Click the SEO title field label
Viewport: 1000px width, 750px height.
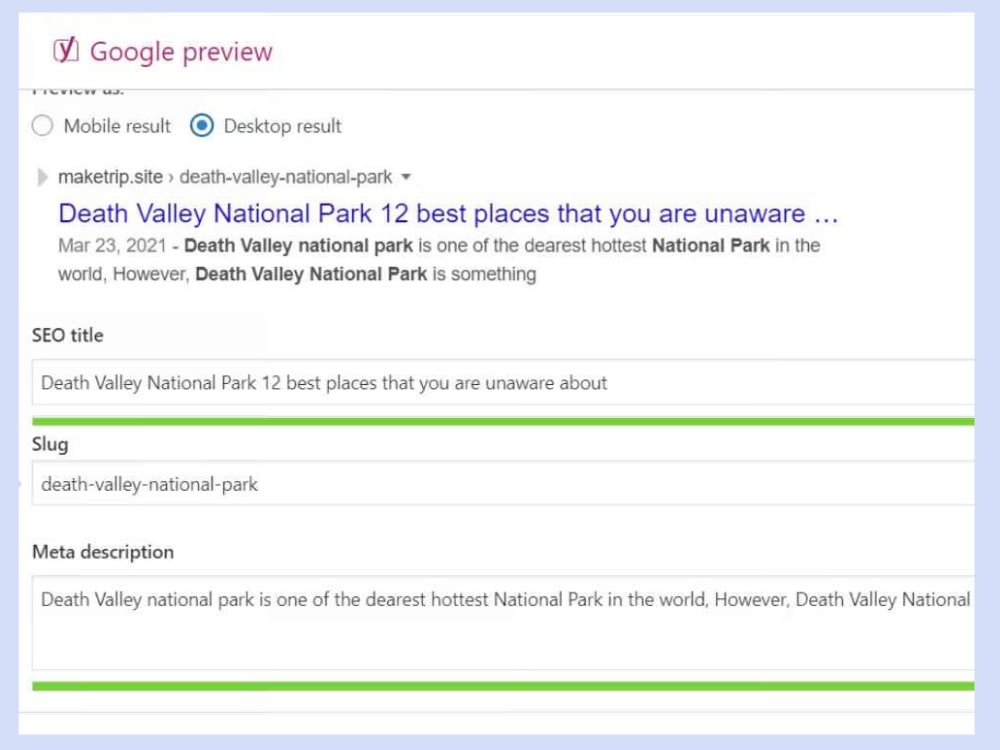tap(68, 335)
